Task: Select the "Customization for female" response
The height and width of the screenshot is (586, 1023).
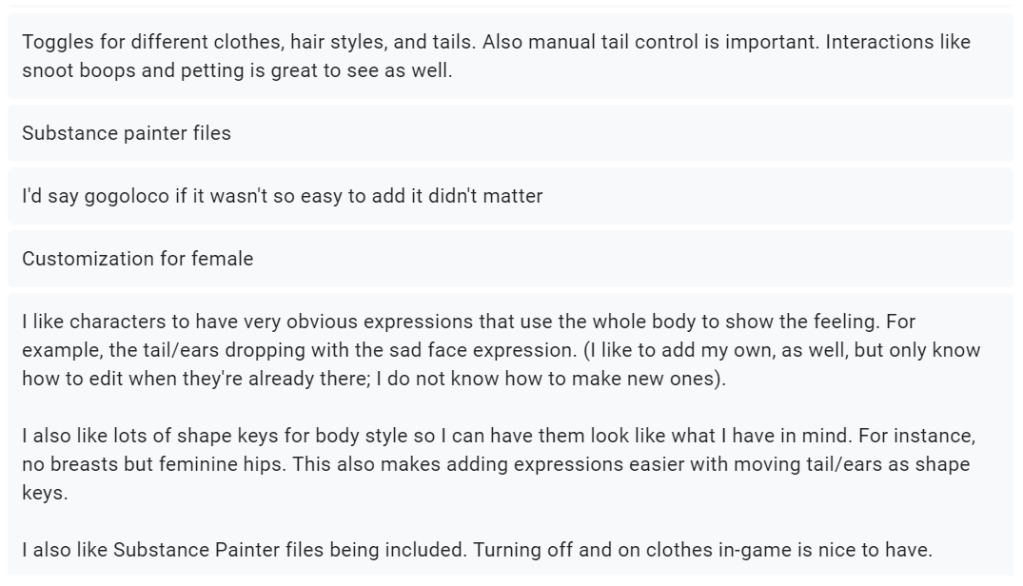Action: [137, 259]
